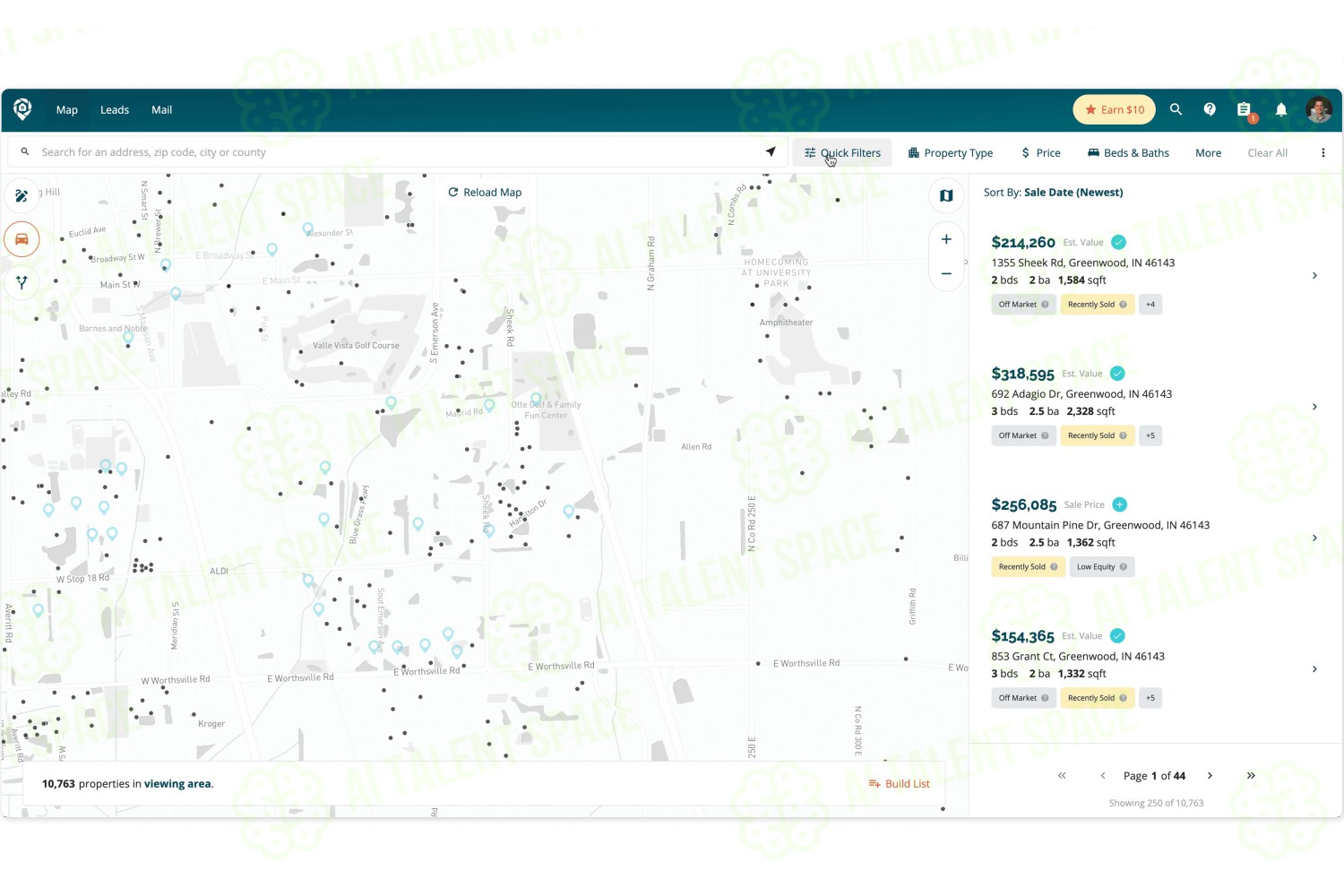This screenshot has width=1344, height=896.
Task: Click verified check beside $214,260
Action: 1118,242
